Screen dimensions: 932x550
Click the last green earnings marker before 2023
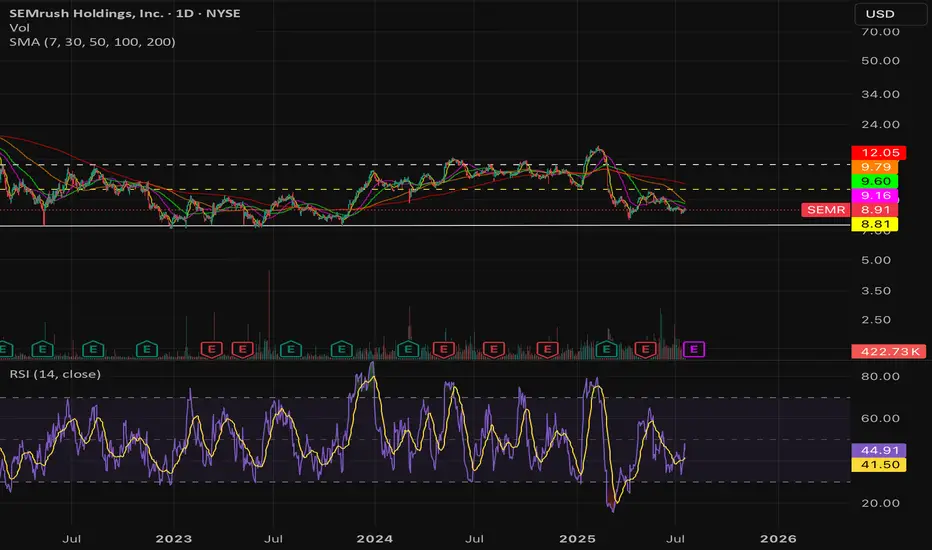click(x=147, y=349)
